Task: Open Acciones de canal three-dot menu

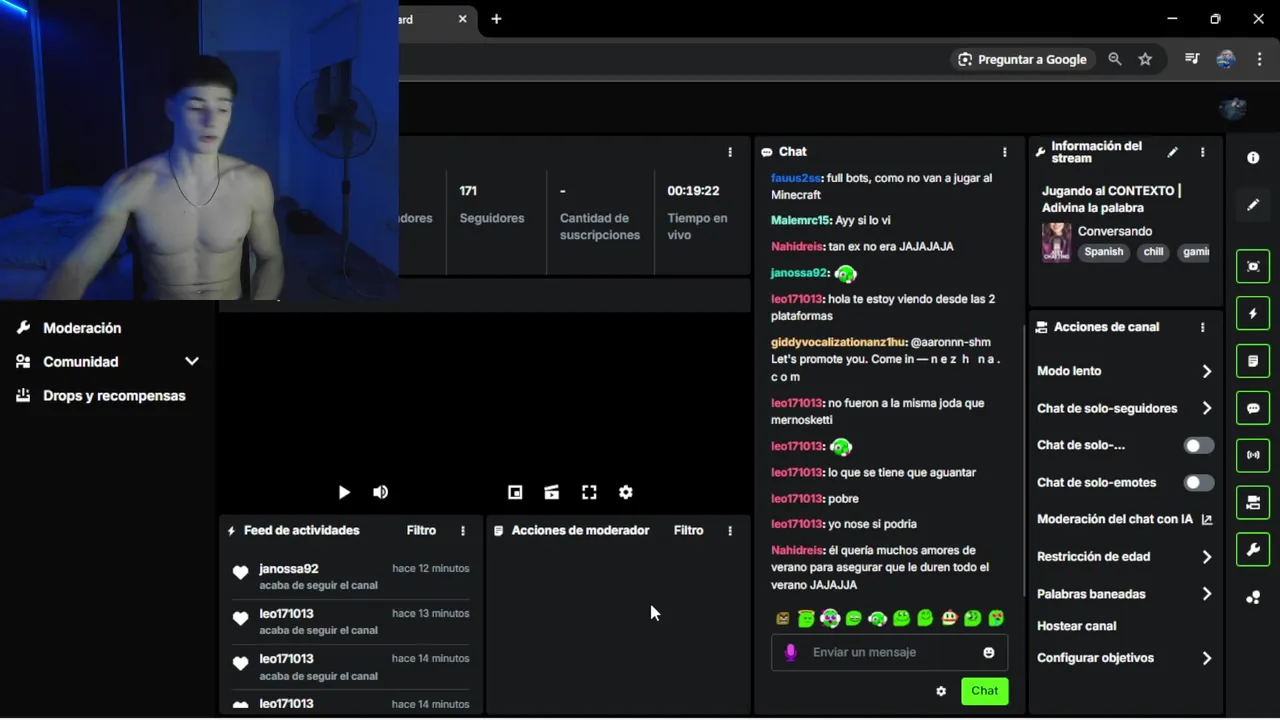Action: (1203, 327)
